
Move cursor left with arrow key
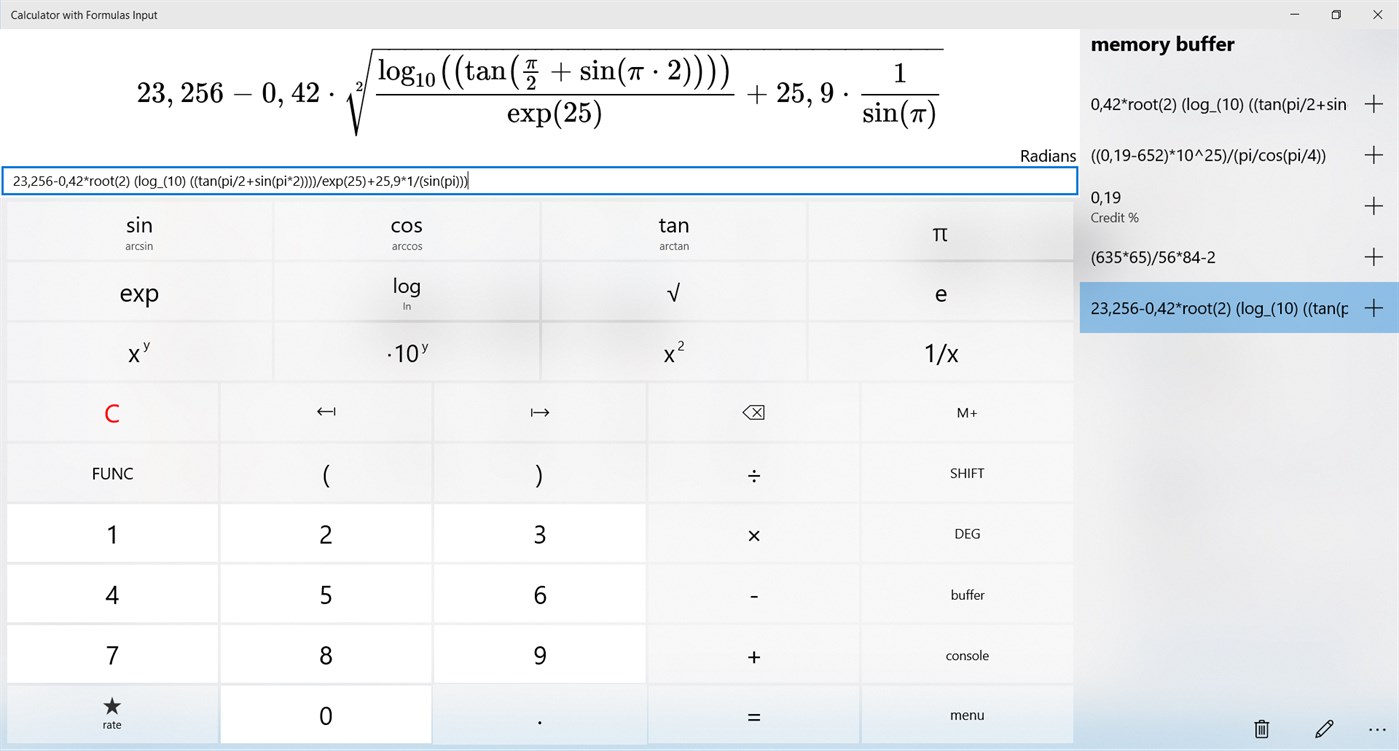pyautogui.click(x=326, y=412)
